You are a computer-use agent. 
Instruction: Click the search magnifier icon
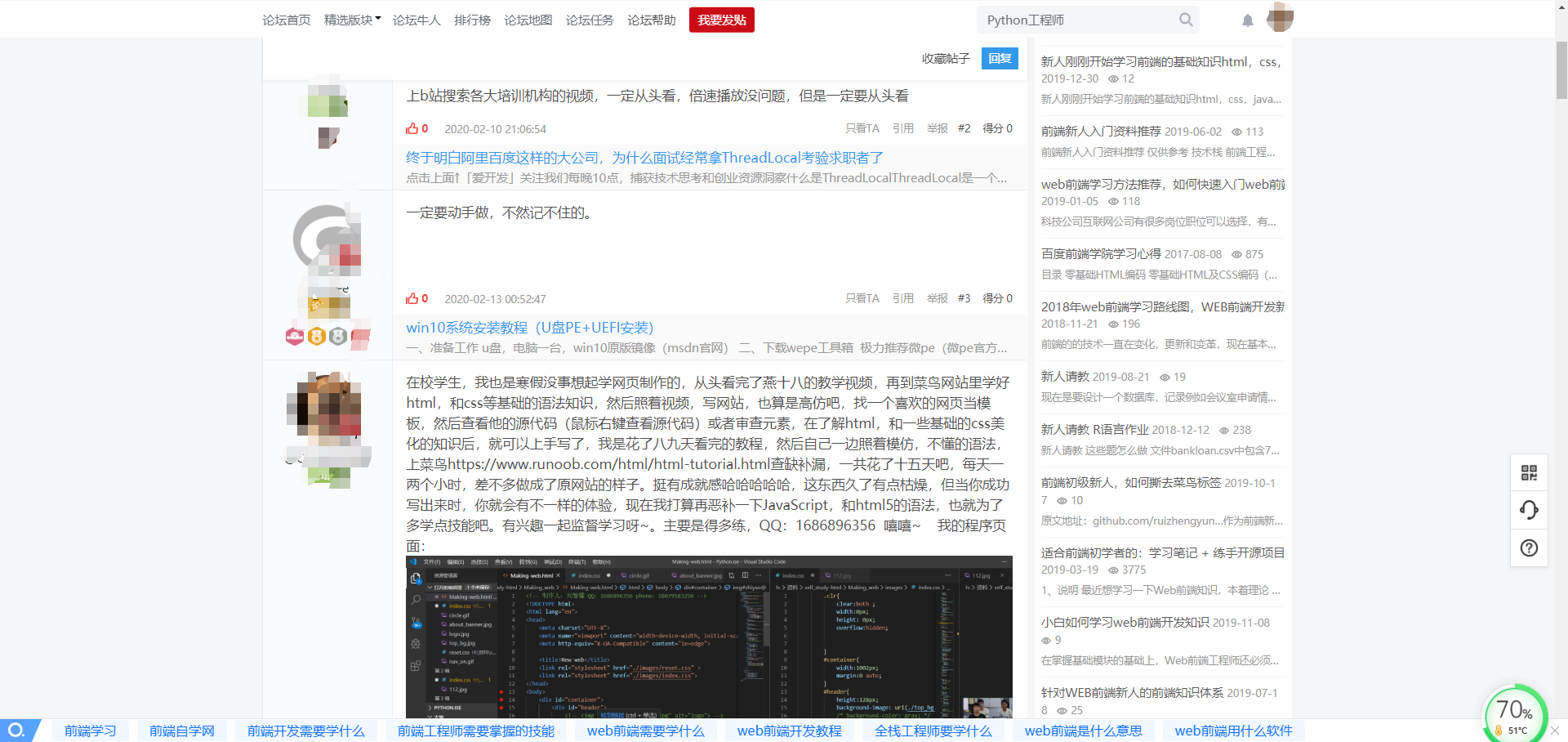[1186, 20]
